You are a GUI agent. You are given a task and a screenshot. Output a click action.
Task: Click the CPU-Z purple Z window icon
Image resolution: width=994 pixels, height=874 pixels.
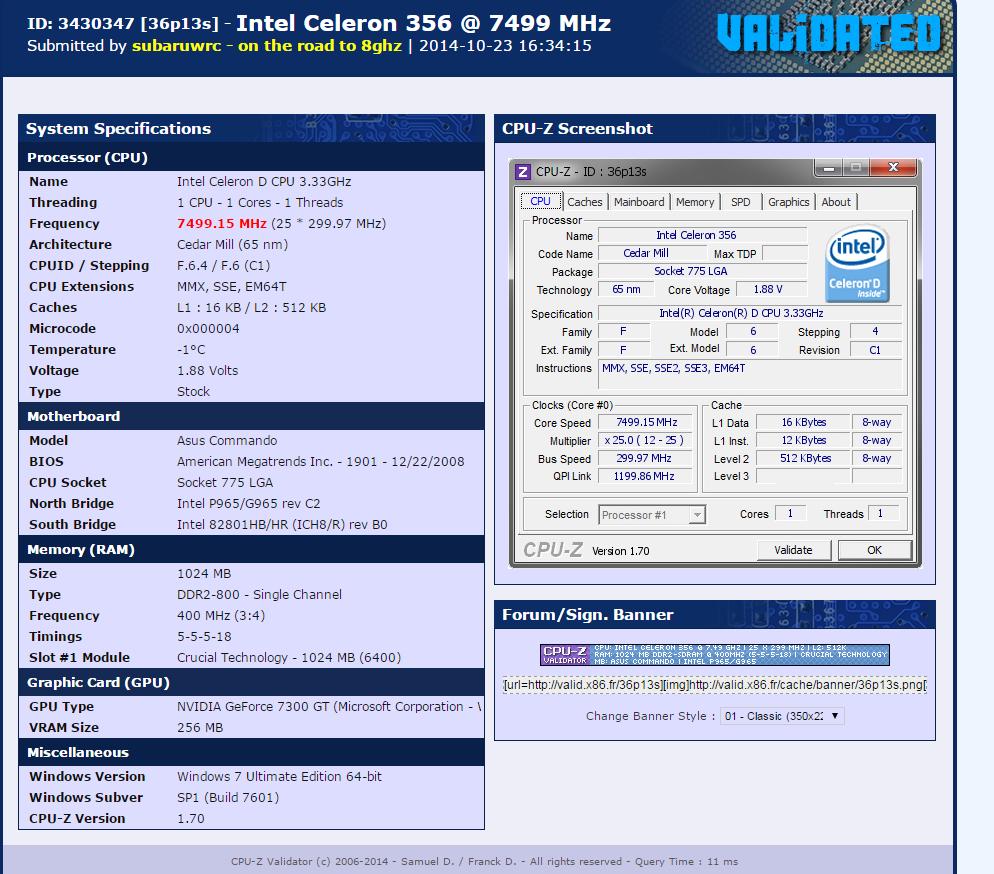[522, 172]
